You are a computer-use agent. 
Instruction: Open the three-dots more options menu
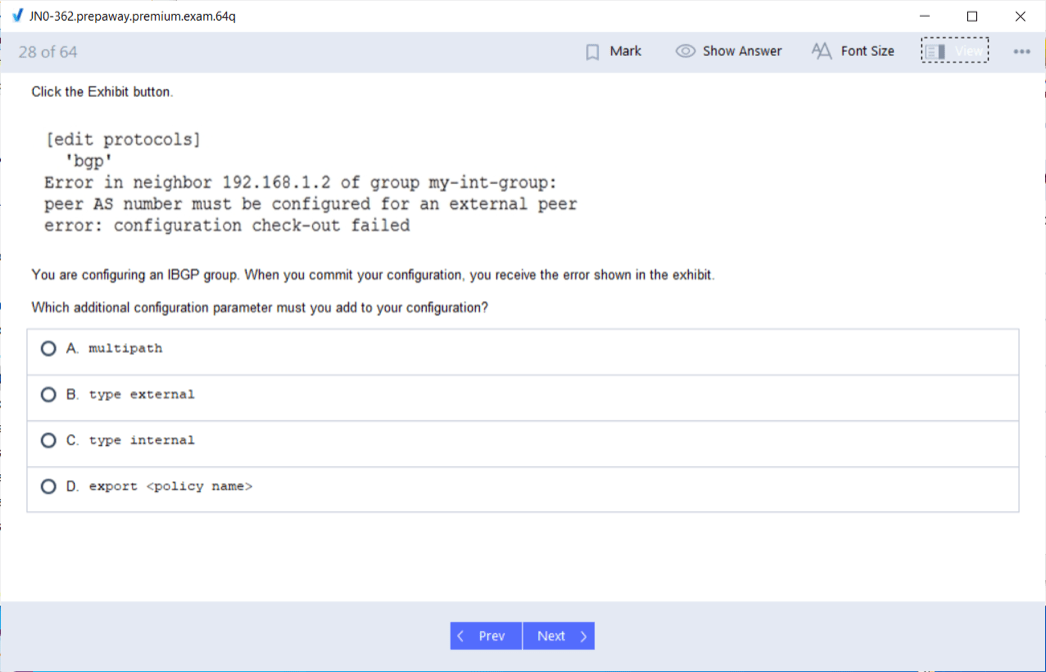[x=1021, y=51]
